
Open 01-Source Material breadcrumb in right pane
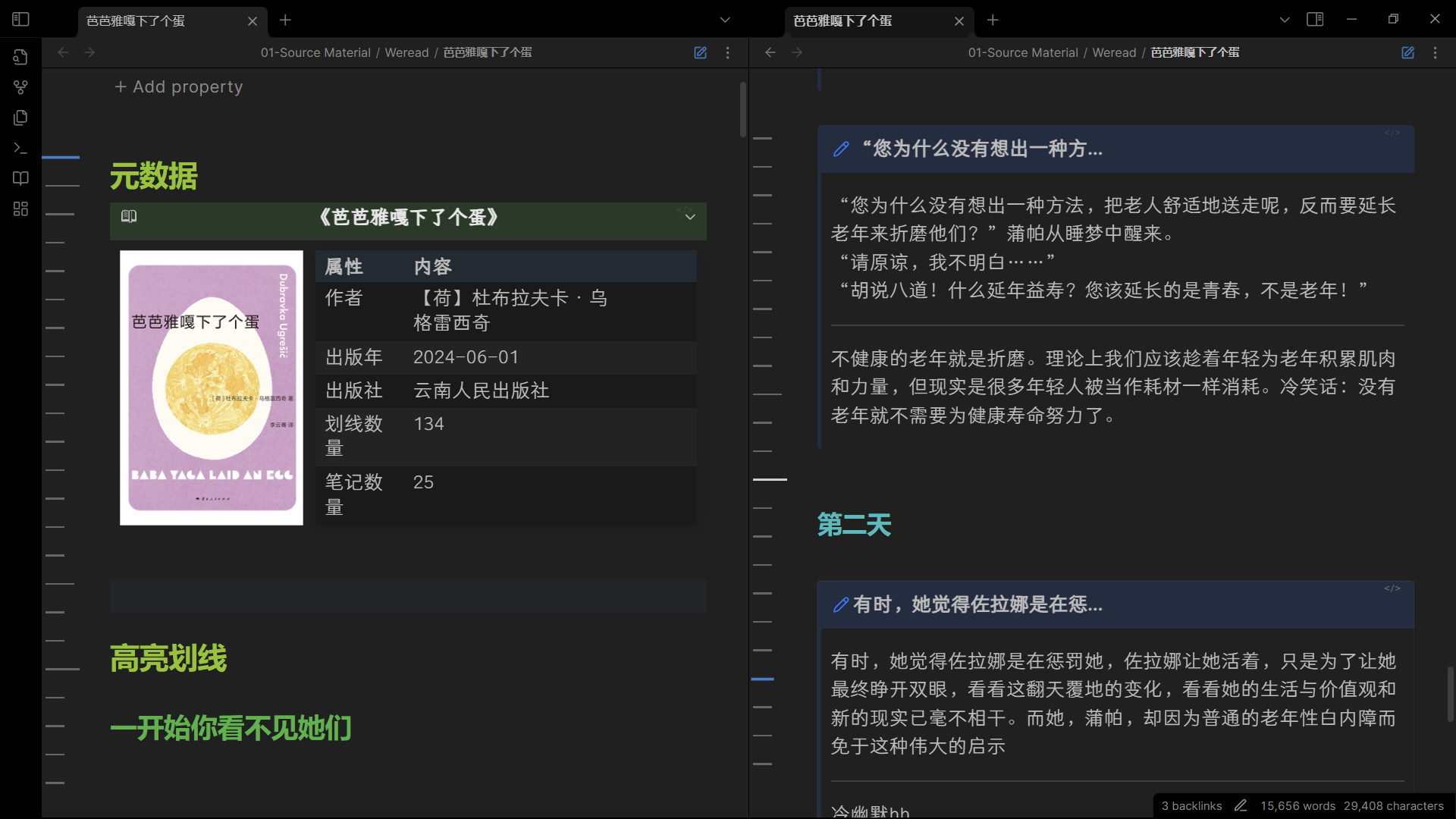pos(1023,52)
